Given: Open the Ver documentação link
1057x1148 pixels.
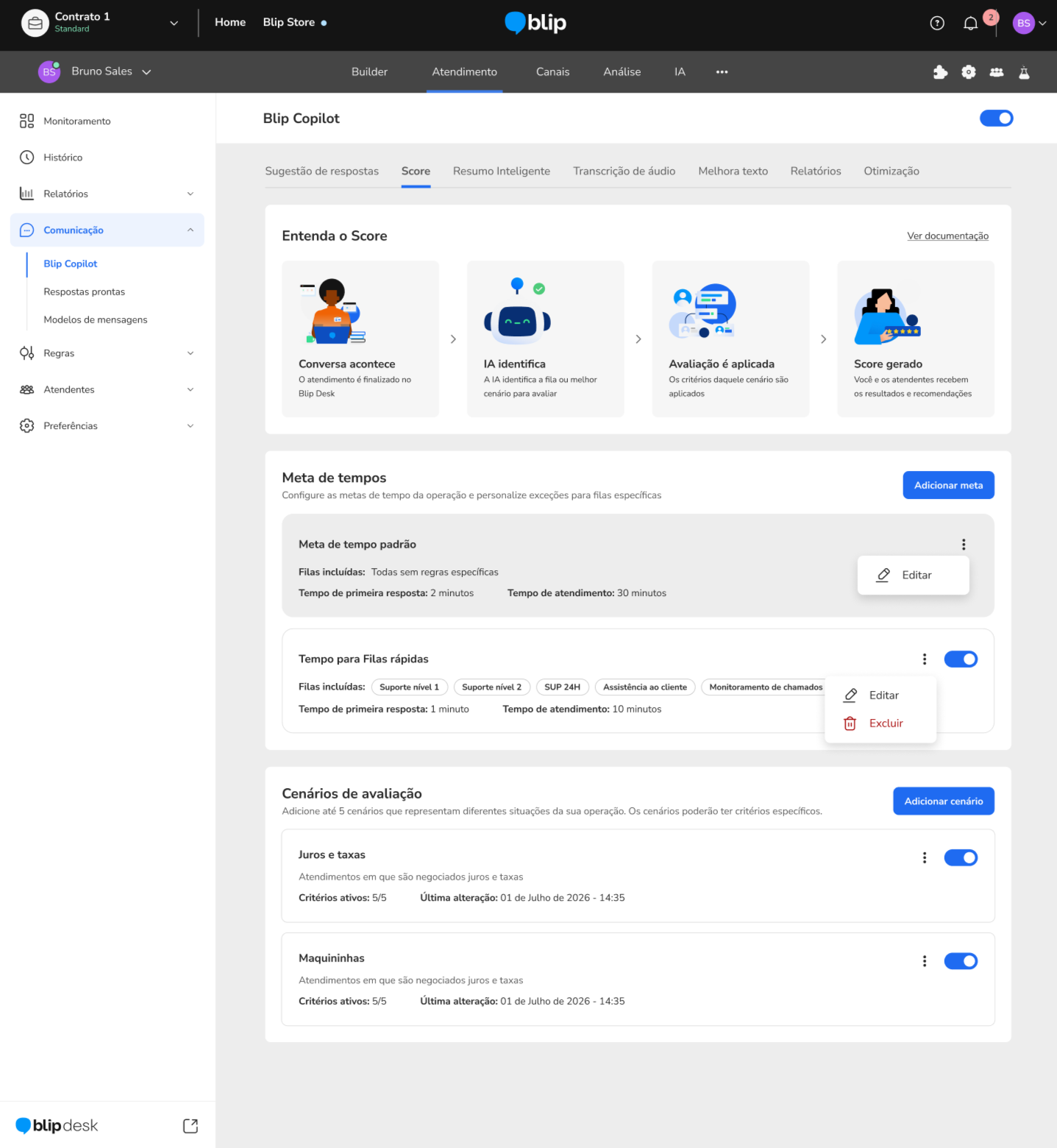Looking at the screenshot, I should tap(947, 236).
